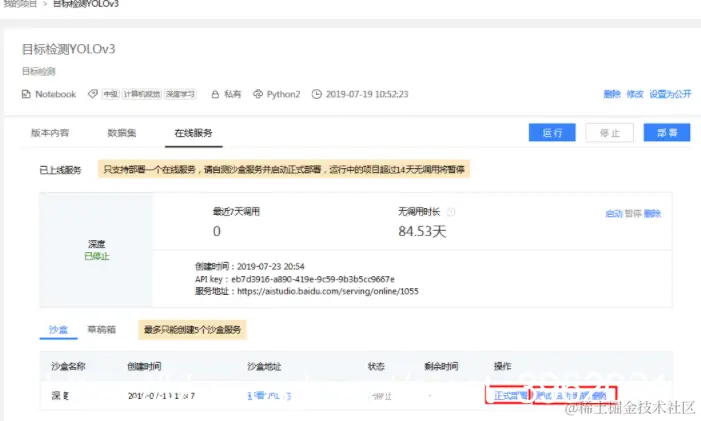Click the API key value eb7d3916
The image size is (701, 421).
pyautogui.click(x=313, y=279)
